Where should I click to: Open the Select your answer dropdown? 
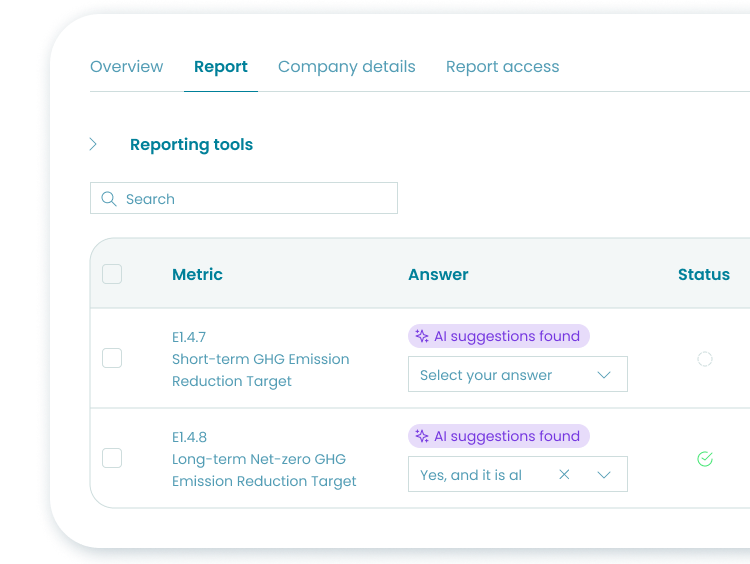tap(518, 374)
